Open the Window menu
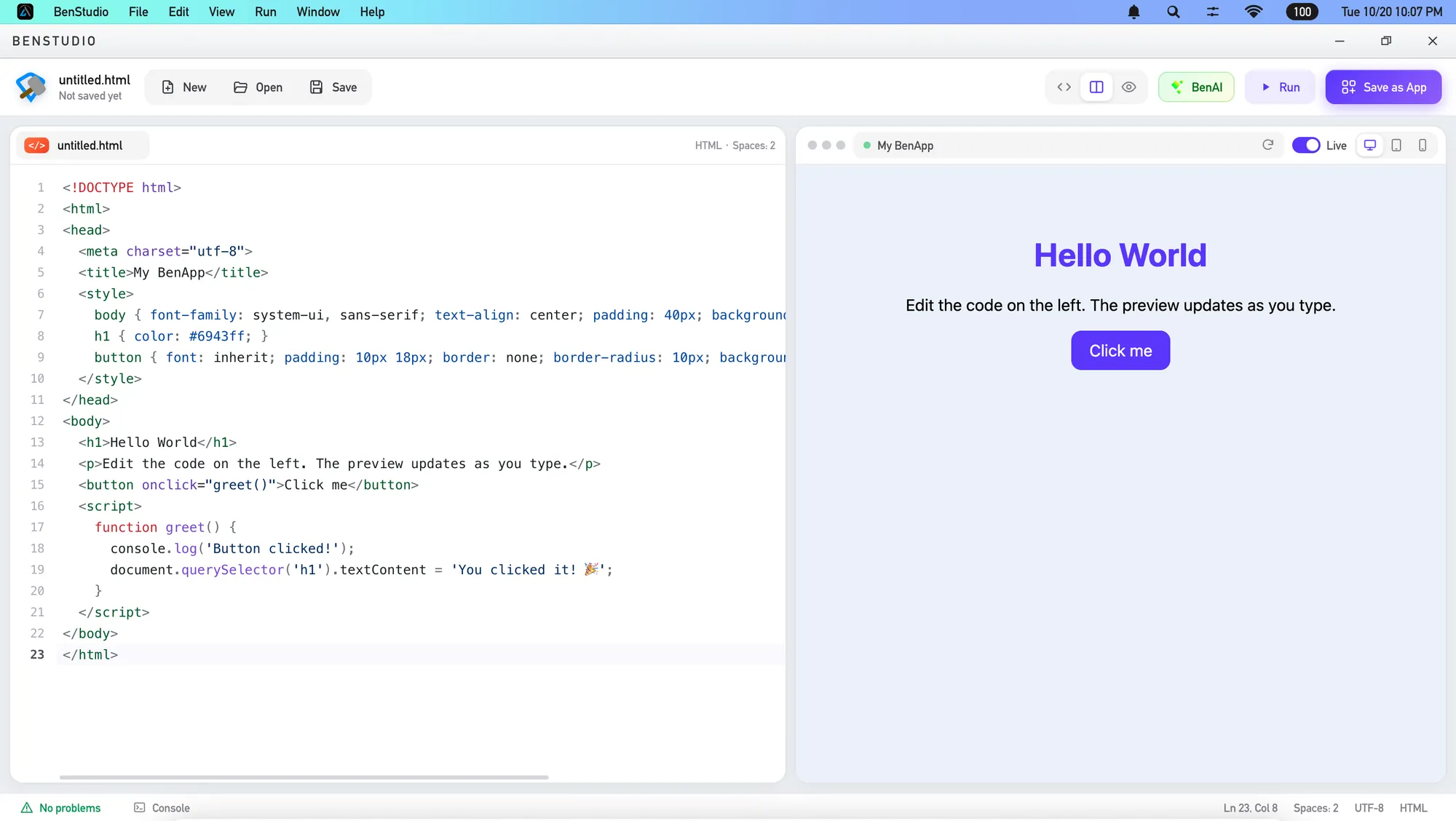 click(318, 12)
